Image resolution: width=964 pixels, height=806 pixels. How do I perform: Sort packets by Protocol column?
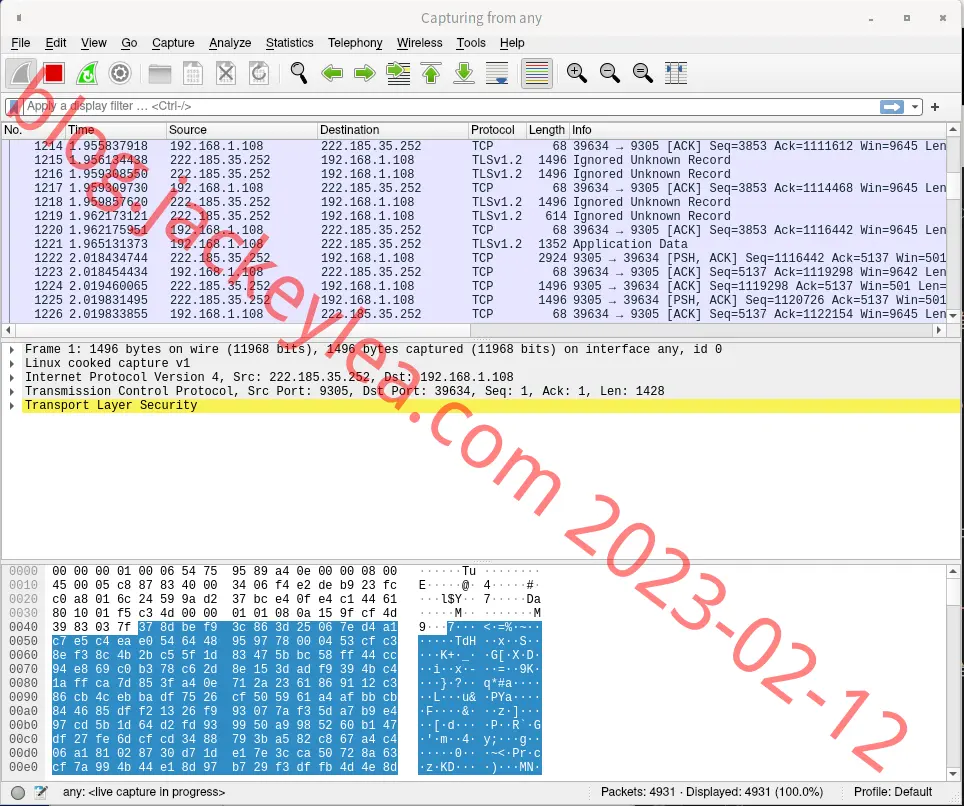(497, 130)
